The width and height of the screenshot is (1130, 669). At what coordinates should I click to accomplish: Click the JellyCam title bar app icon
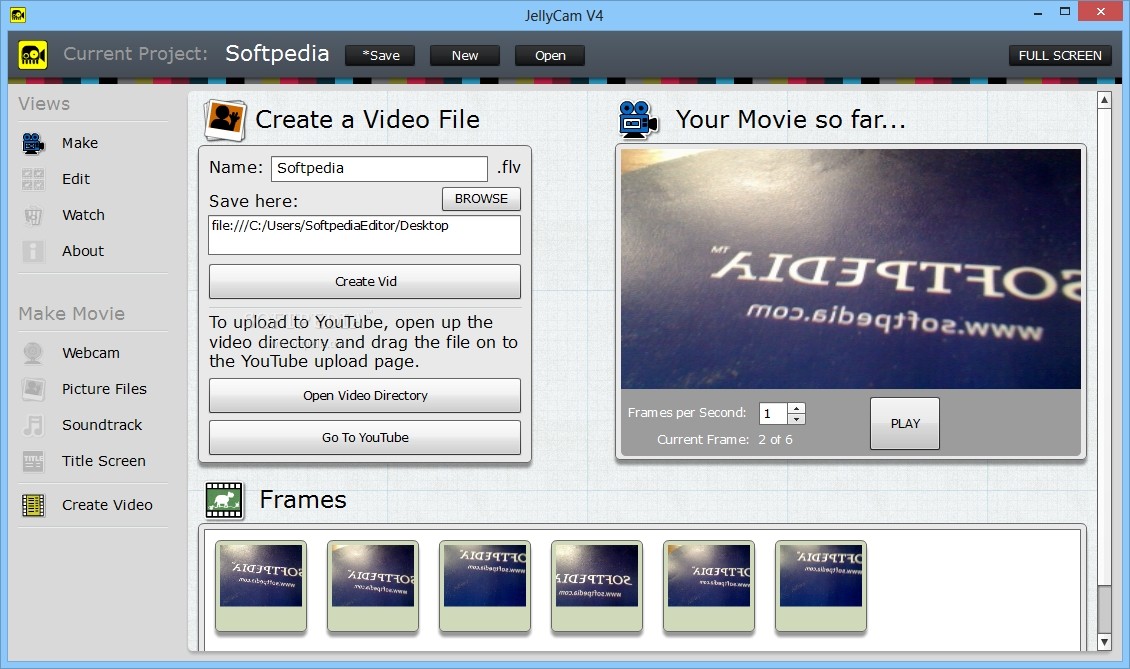point(18,14)
